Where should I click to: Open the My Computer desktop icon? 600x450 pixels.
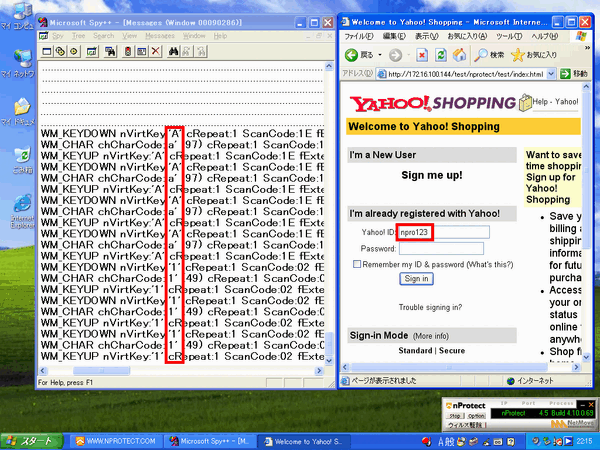tap(19, 20)
